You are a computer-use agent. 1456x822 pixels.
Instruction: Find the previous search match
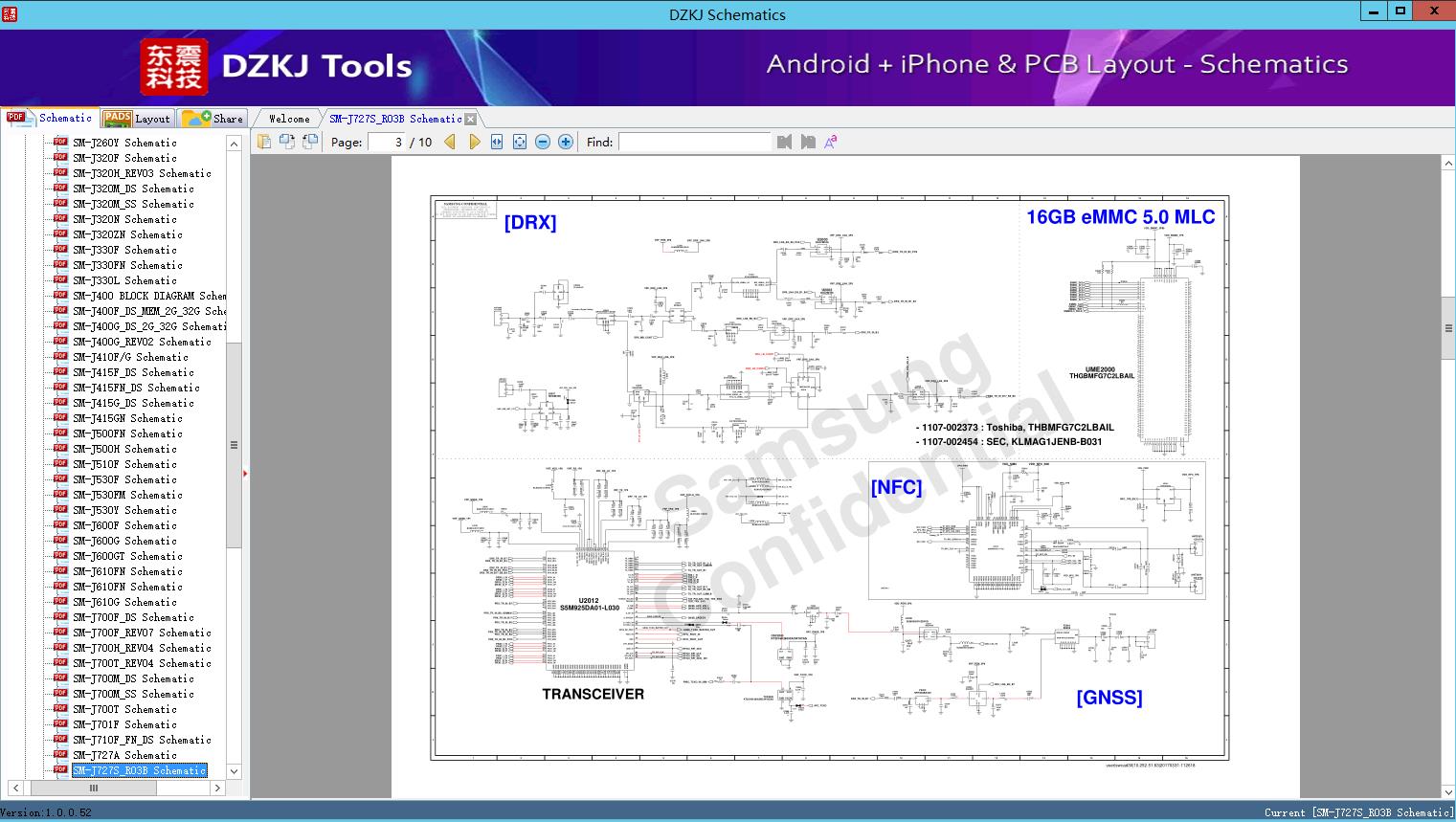[x=785, y=142]
